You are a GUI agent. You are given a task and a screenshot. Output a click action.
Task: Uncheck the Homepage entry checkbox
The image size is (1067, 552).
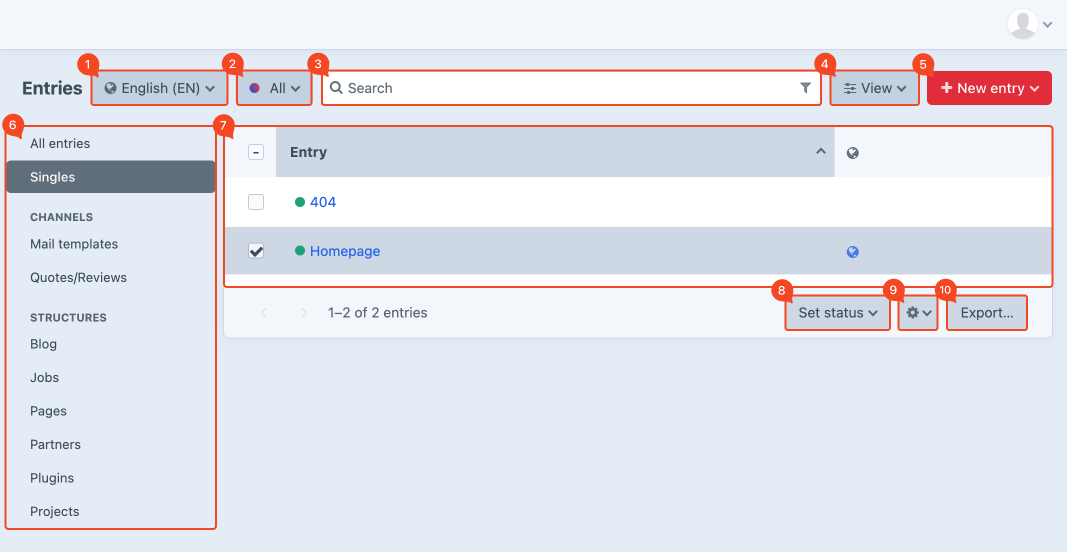(x=256, y=252)
